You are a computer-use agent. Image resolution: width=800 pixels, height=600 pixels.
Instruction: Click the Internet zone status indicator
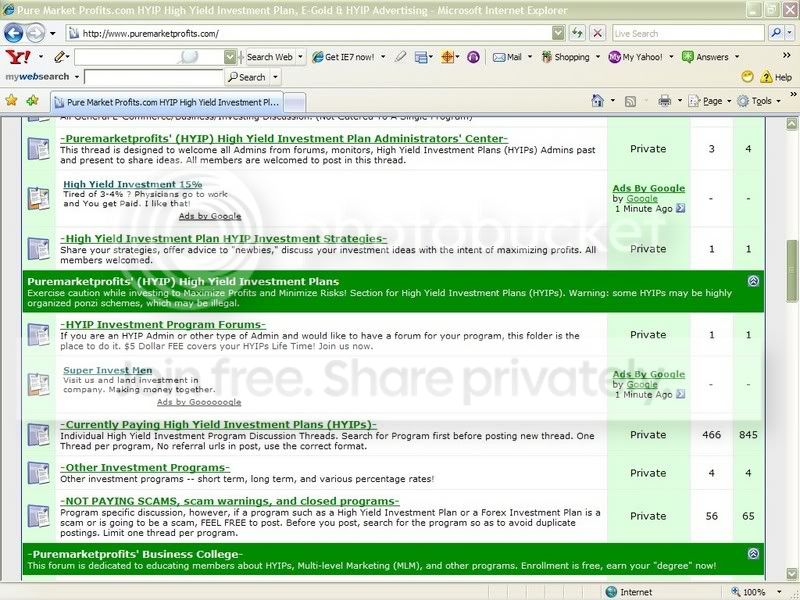coord(629,592)
